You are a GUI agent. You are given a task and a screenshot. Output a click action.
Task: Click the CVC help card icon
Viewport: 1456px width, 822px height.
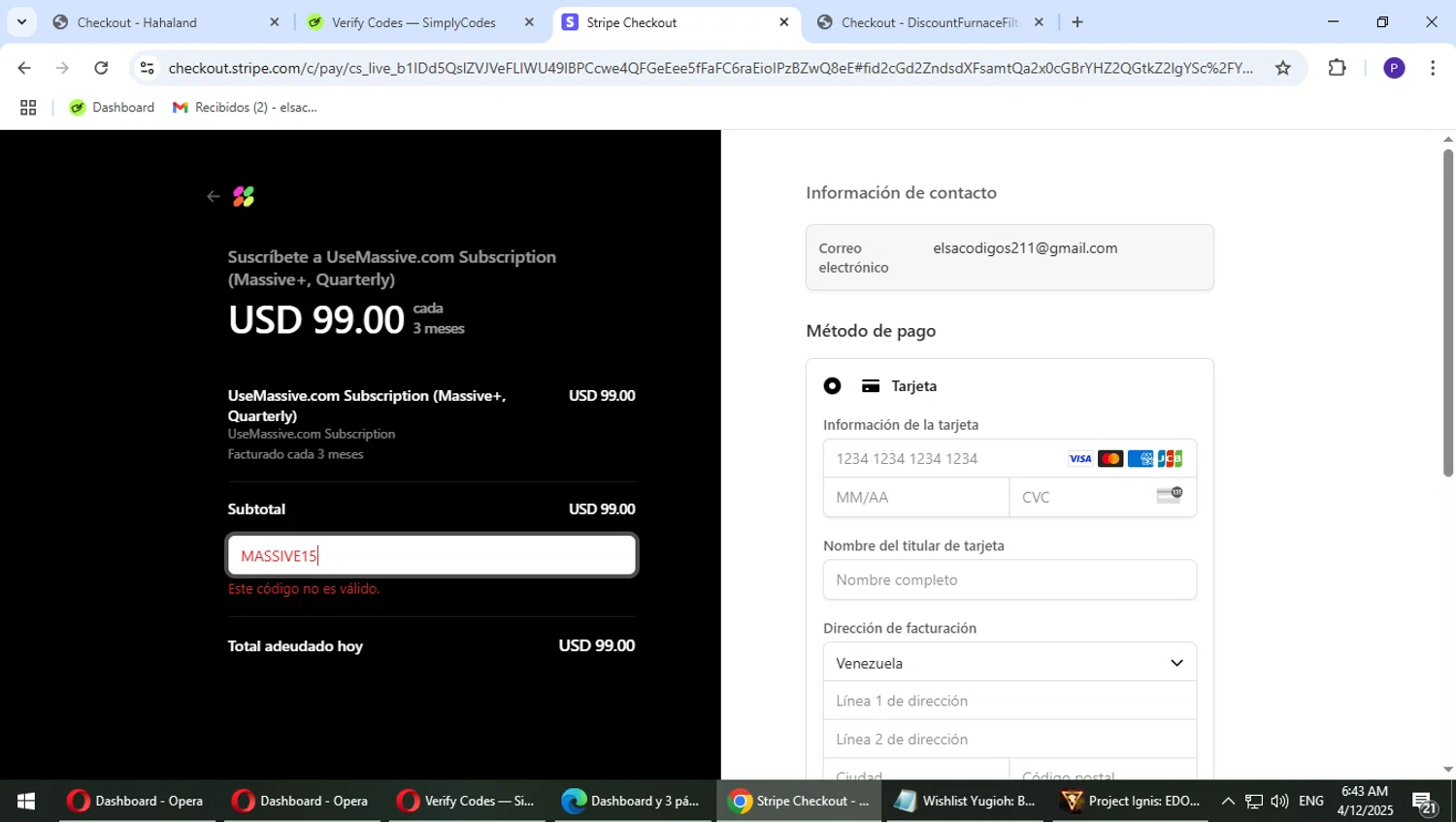tap(1170, 495)
